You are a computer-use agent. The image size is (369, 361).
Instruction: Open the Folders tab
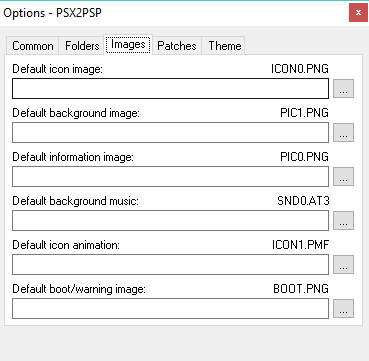pyautogui.click(x=82, y=46)
